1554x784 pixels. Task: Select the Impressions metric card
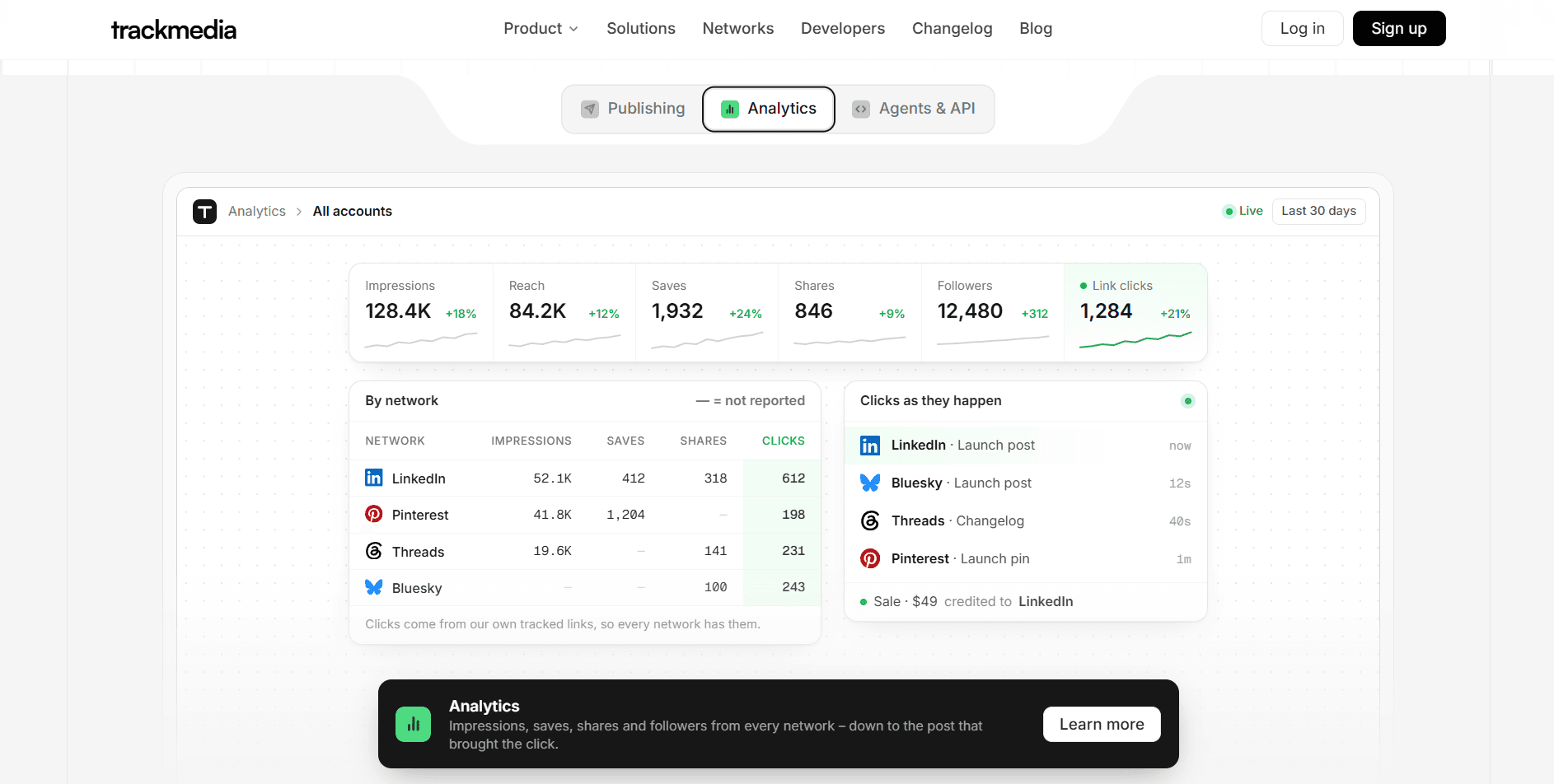(421, 313)
